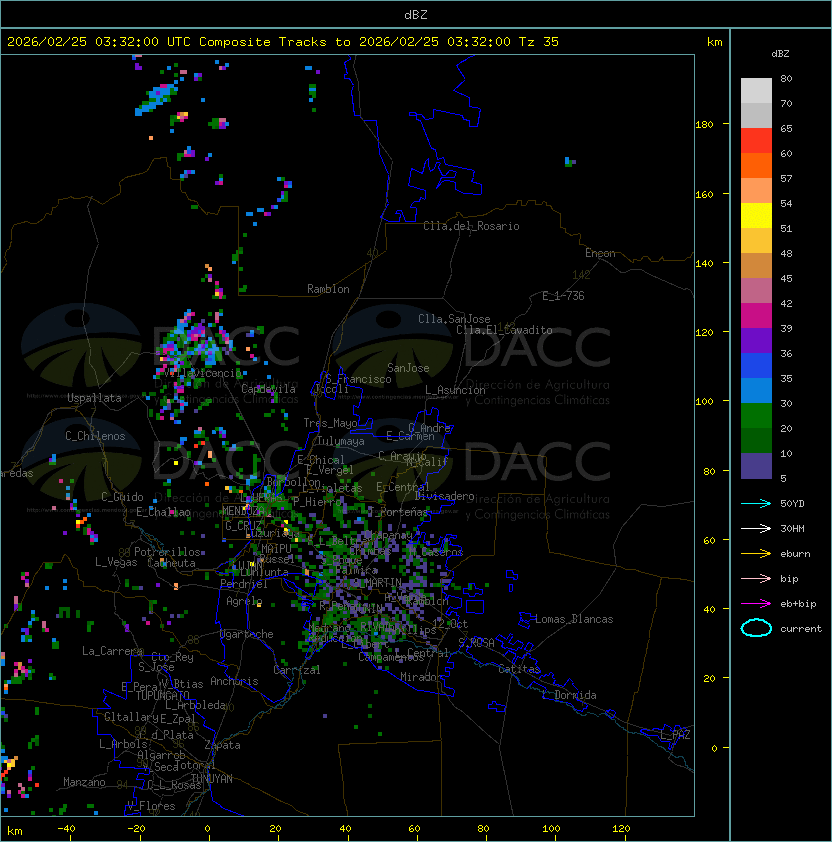Click the 'Carrizal' map label
Viewport: 832px width, 842px height.
(296, 670)
